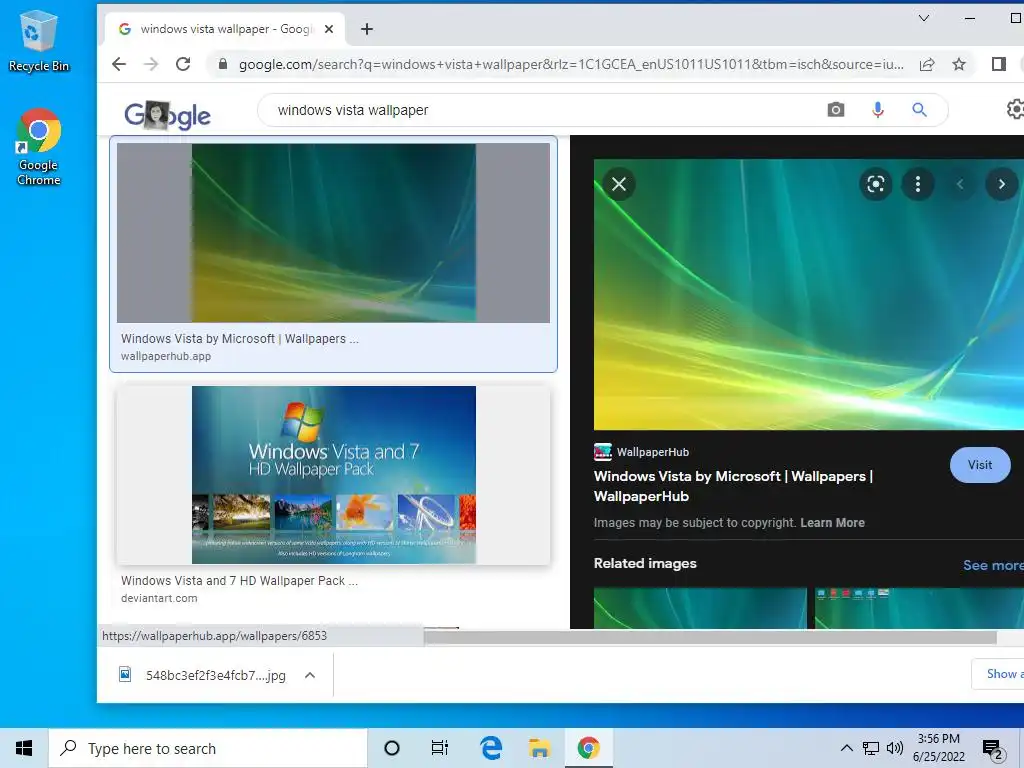Click the taskbar search box
The height and width of the screenshot is (768, 1024).
208,748
